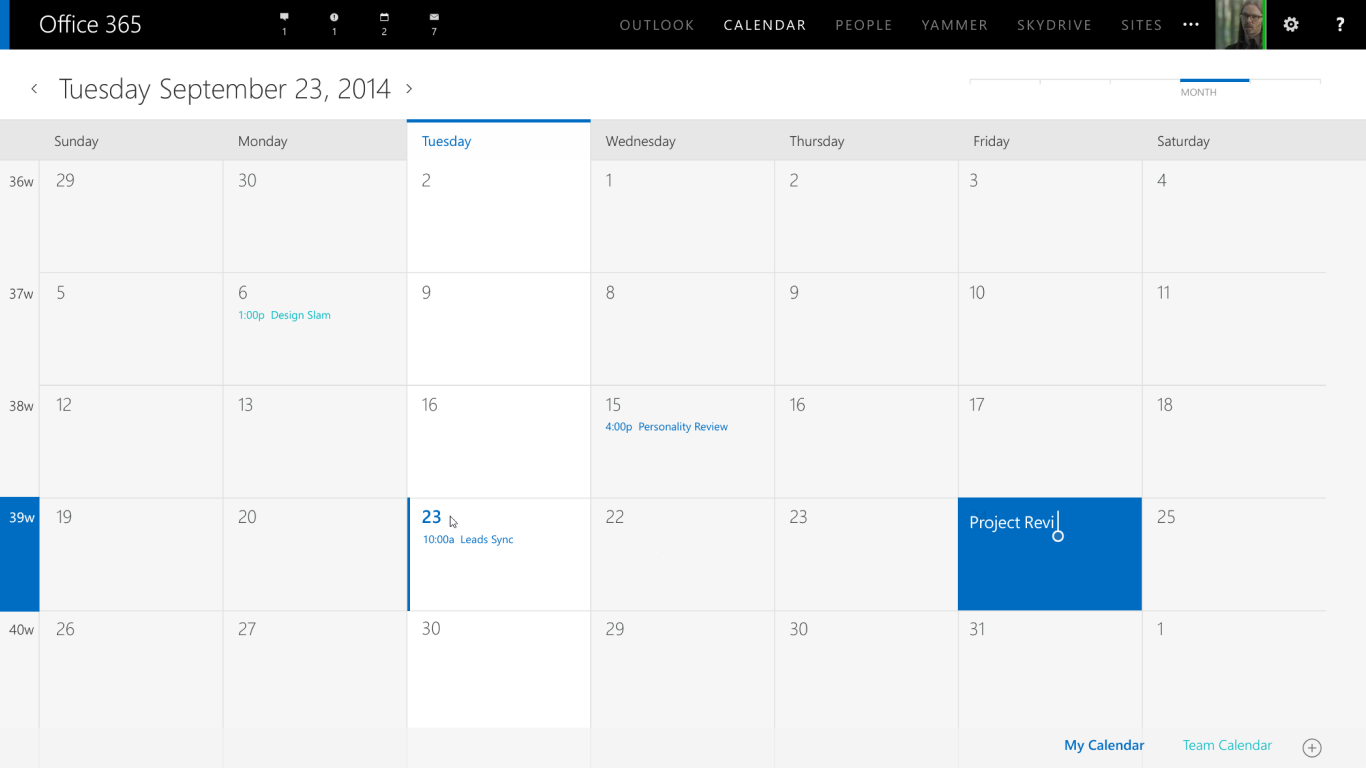Click the Sunday column header
The image size is (1366, 768).
click(76, 141)
